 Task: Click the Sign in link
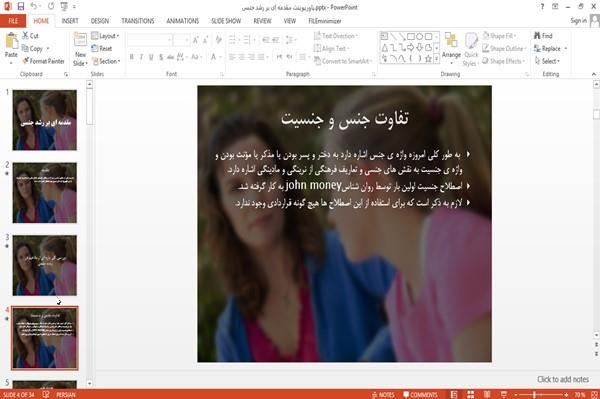pos(578,21)
